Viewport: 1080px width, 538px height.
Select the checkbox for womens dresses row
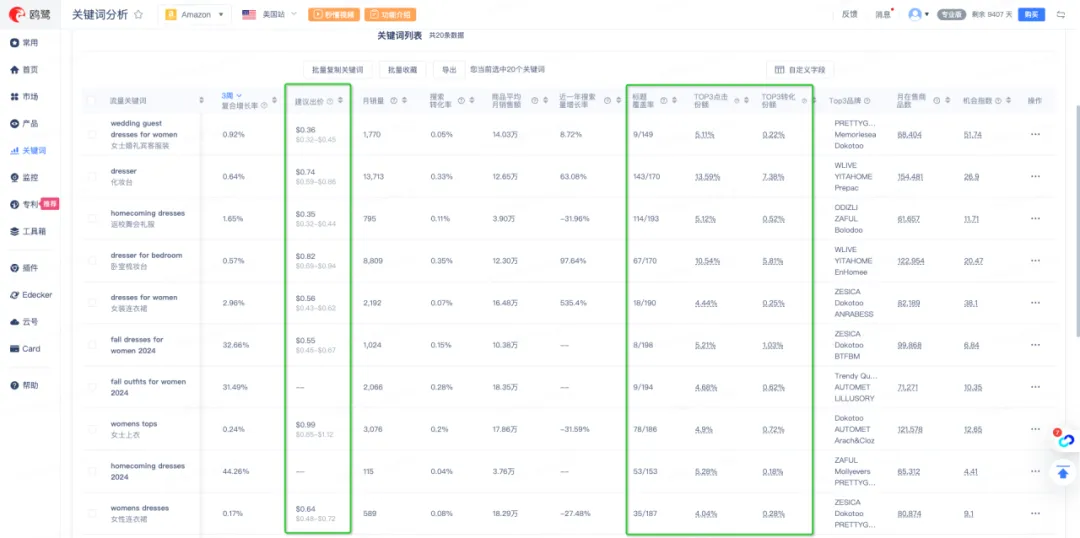click(x=92, y=513)
